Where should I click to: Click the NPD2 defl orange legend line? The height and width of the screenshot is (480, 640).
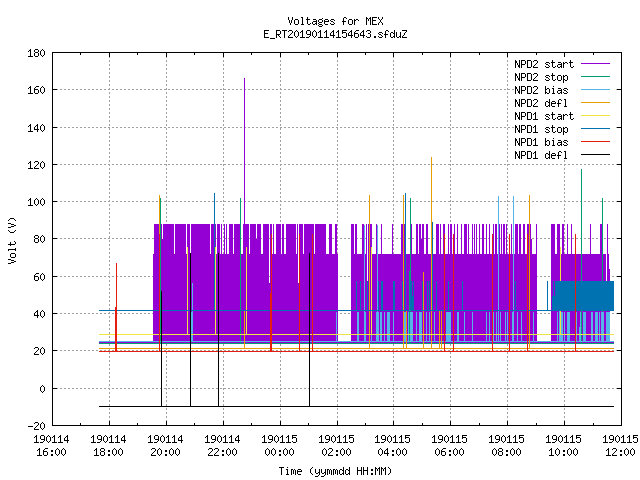[x=595, y=103]
